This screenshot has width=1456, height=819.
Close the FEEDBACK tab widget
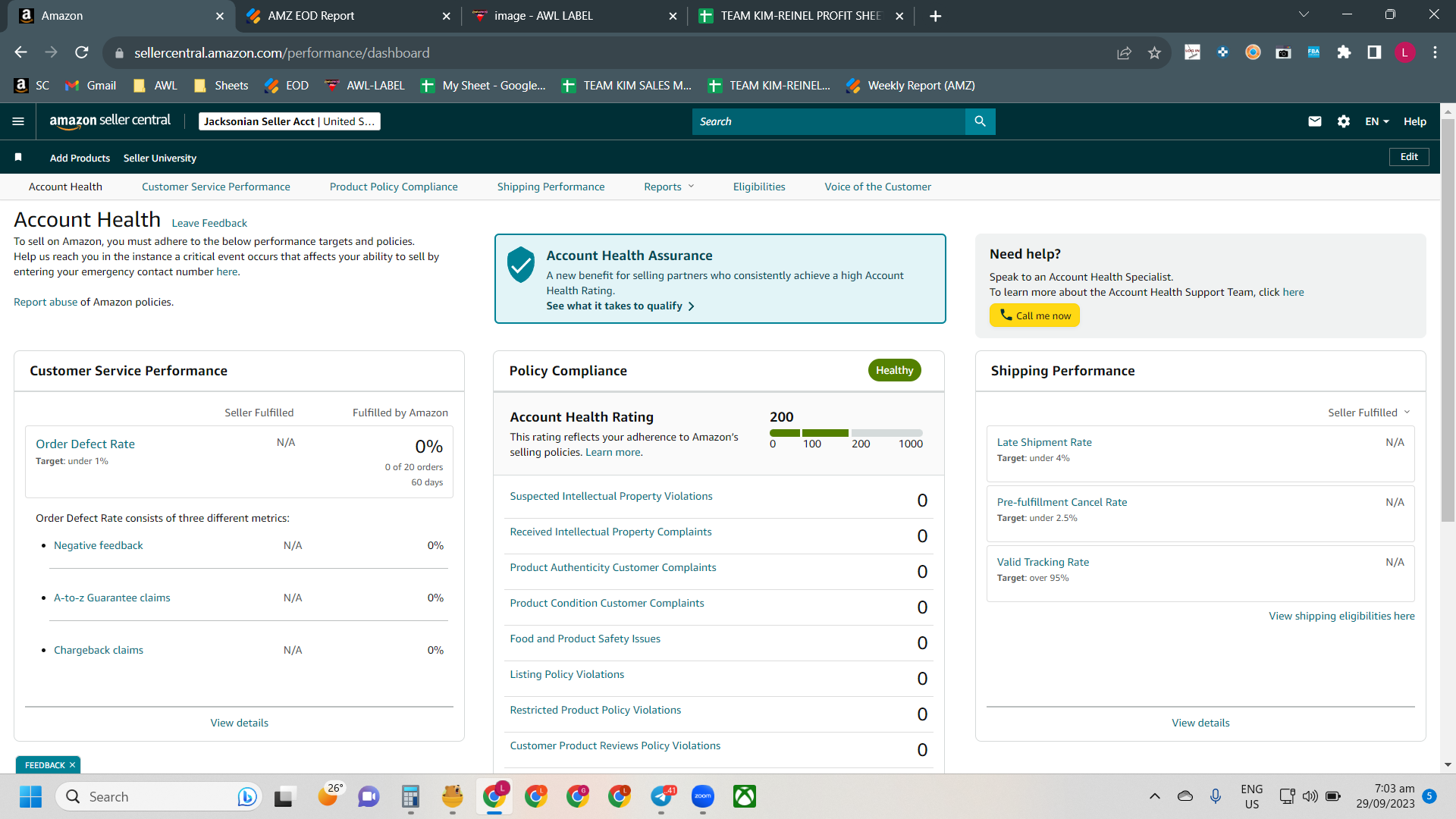point(72,765)
